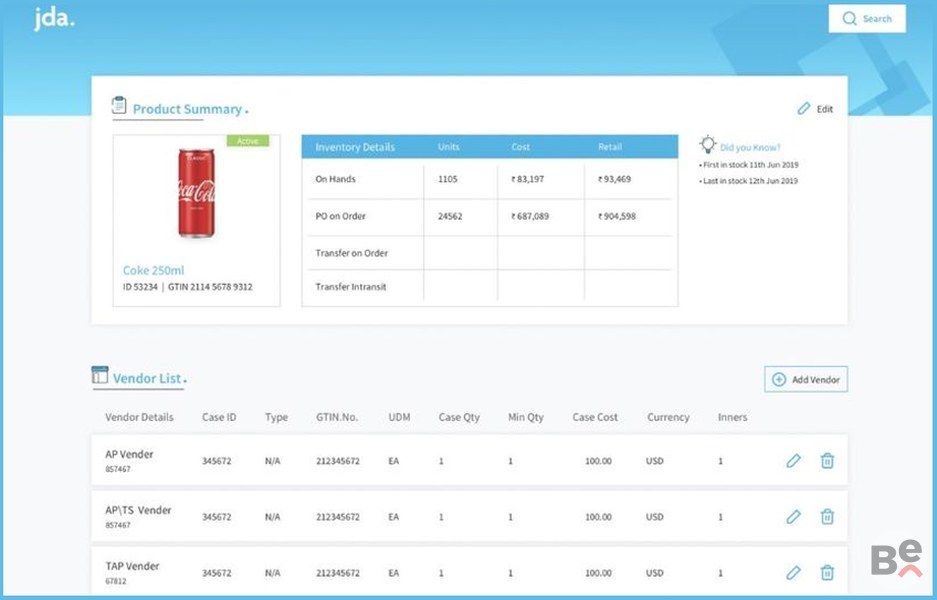Screen dimensions: 937x600
Task: Click the PO on Order units 24562
Action: click(450, 216)
